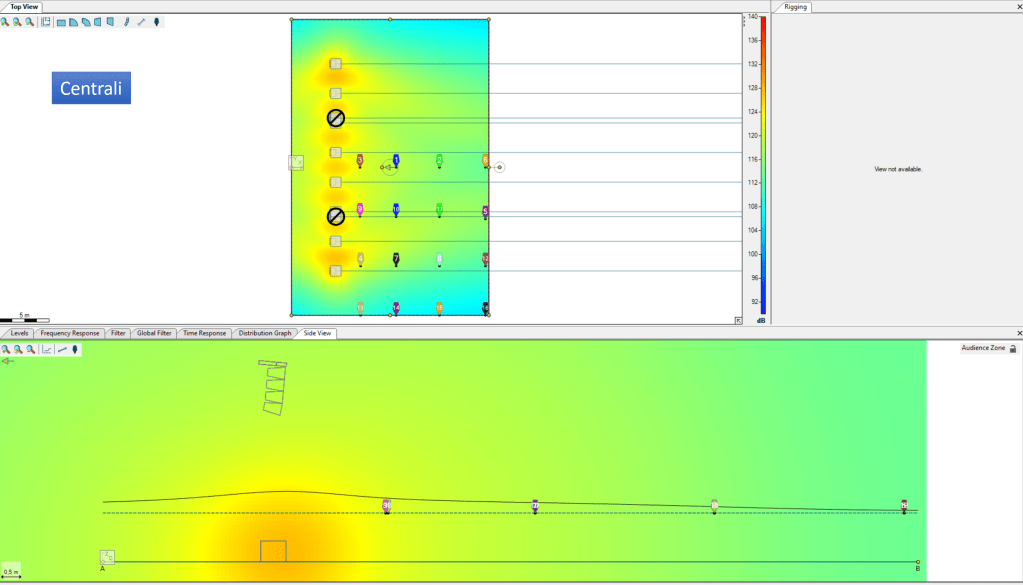Screen dimensions: 1023x585
Task: Select the diagonal line measurement tool in Top View
Action: coord(141,21)
